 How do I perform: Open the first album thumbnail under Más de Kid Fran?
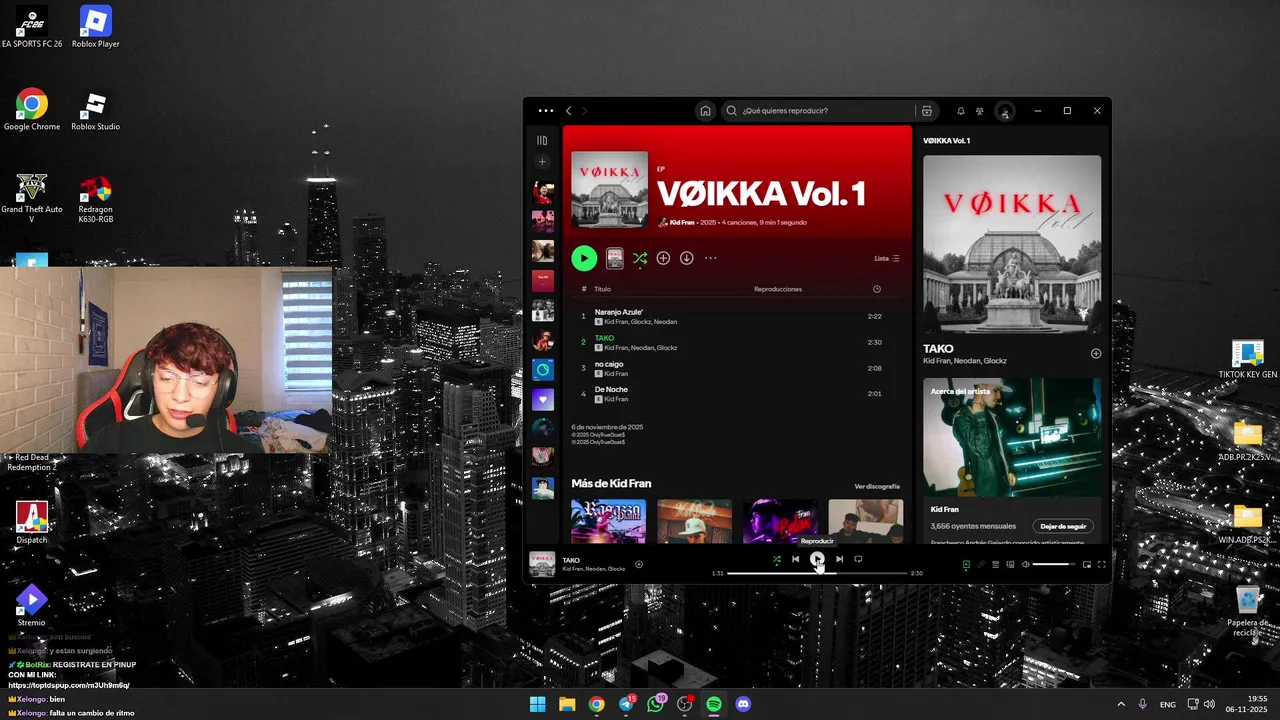(608, 521)
